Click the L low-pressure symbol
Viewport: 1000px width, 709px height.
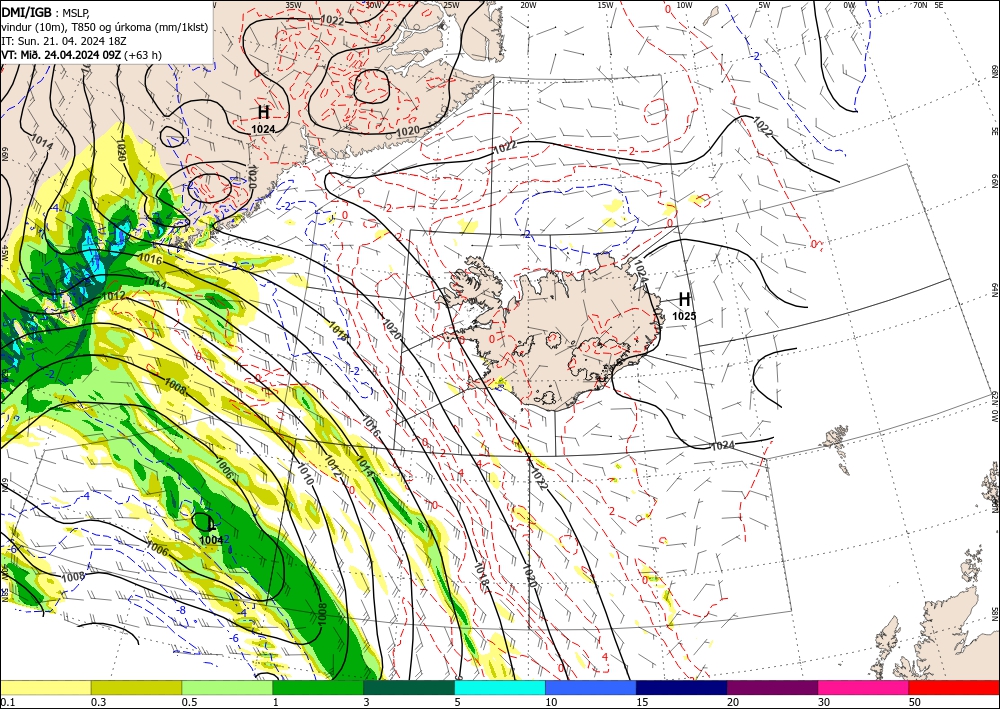coord(210,524)
